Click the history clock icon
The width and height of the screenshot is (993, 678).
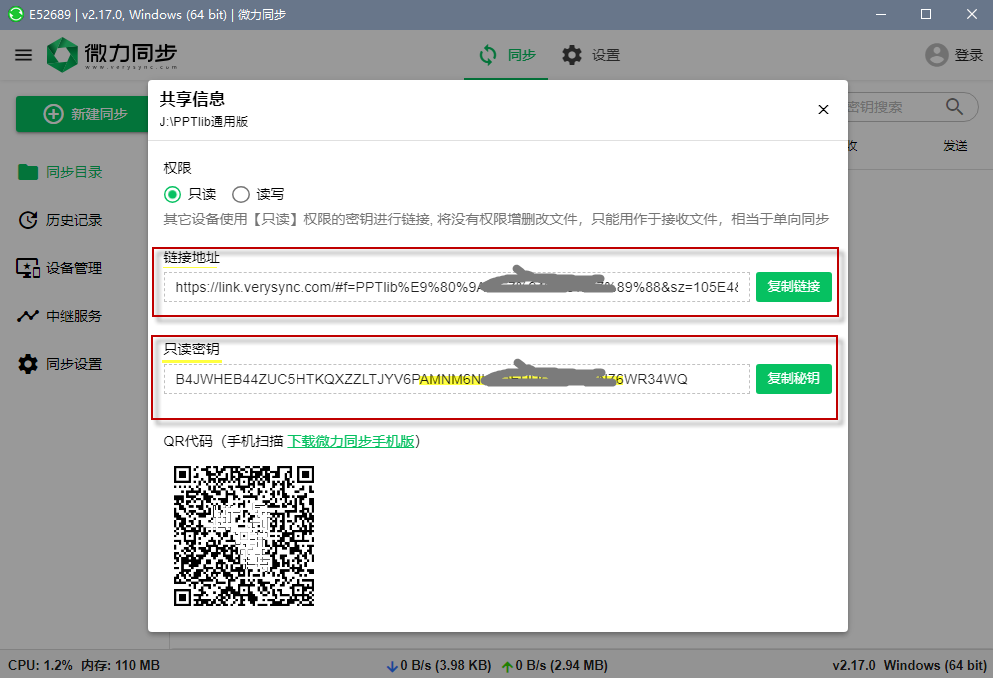click(28, 220)
